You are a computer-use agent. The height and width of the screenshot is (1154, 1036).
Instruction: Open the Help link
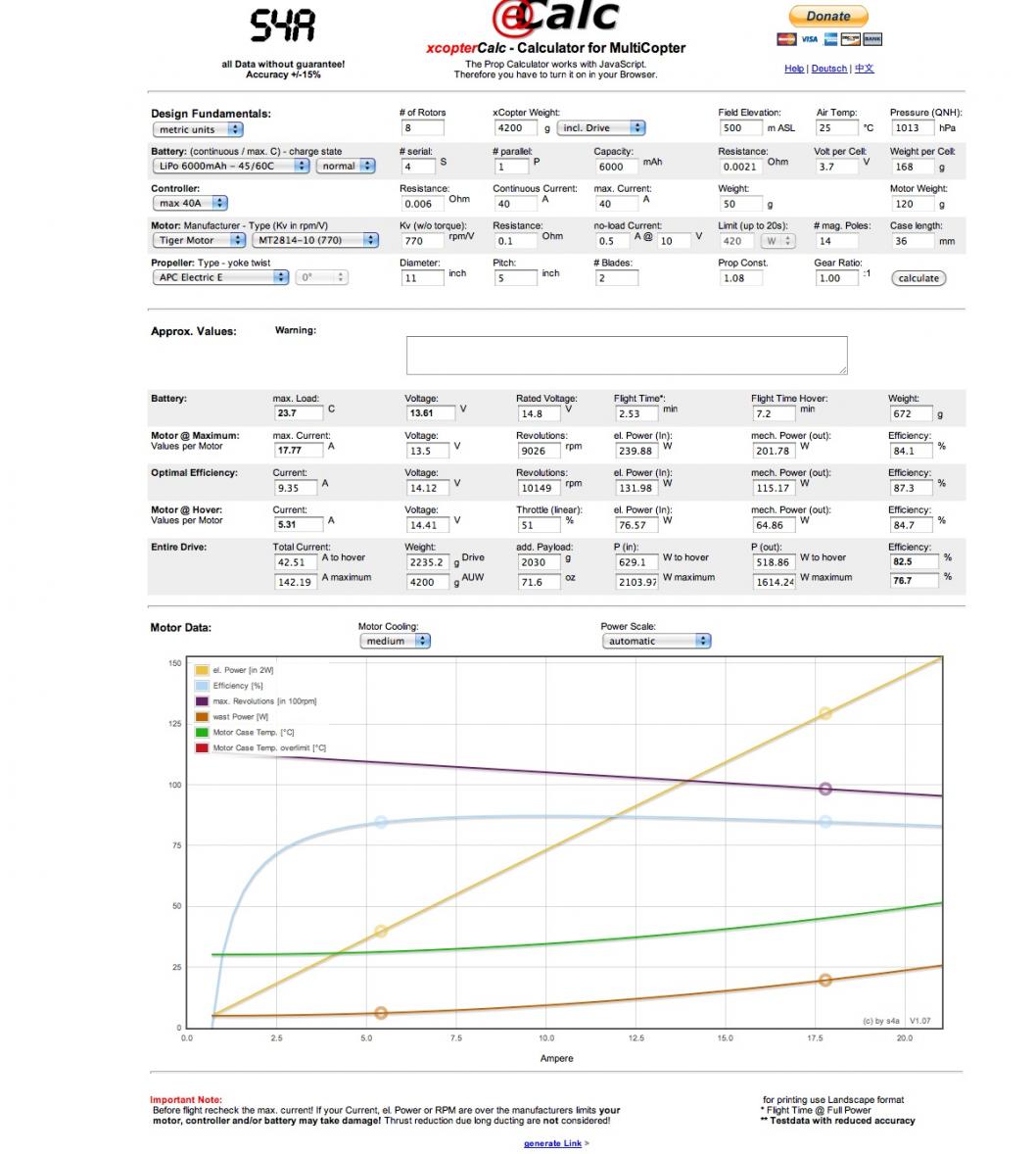(793, 69)
